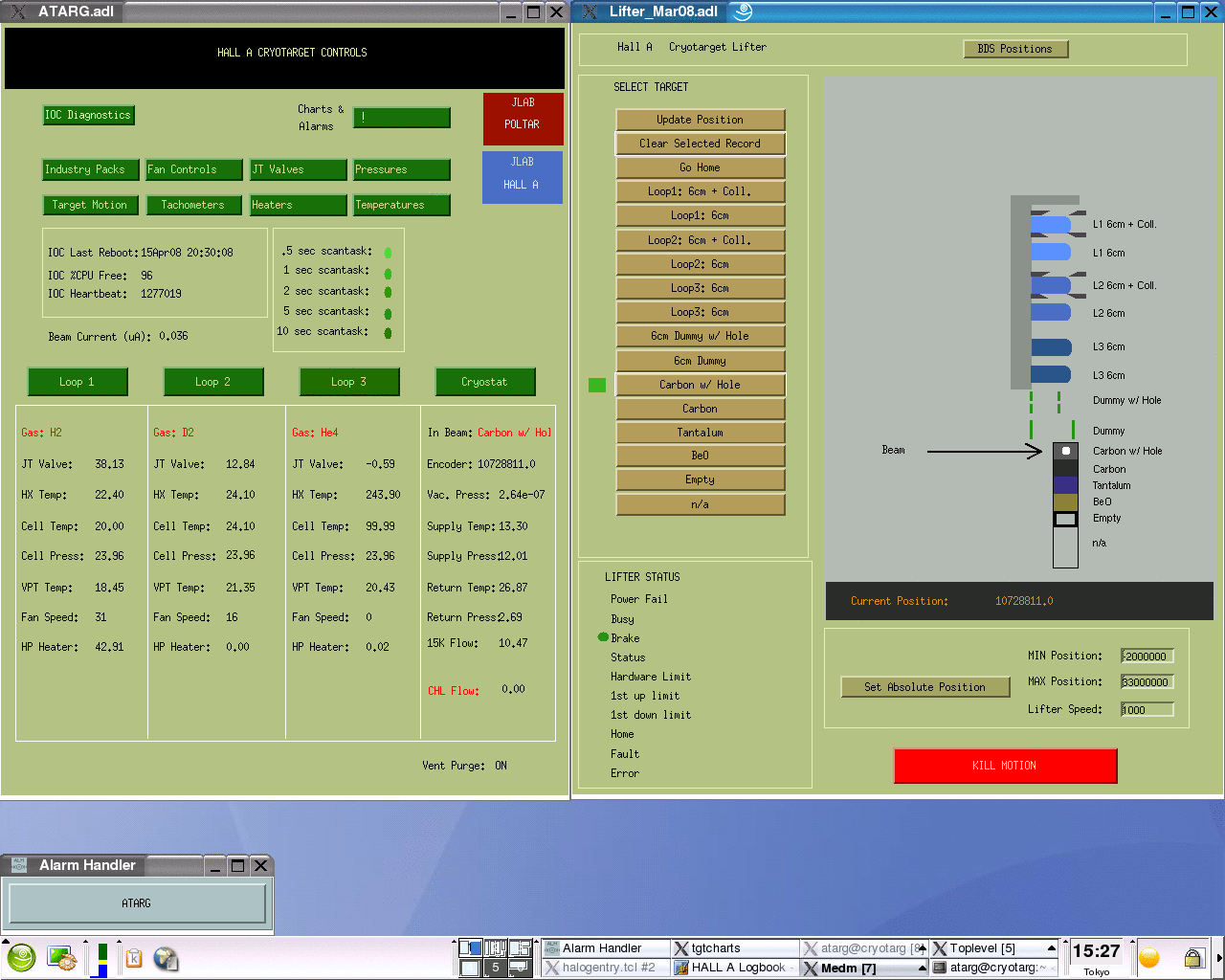Open Tachometers display
1225x980 pixels.
tap(194, 205)
